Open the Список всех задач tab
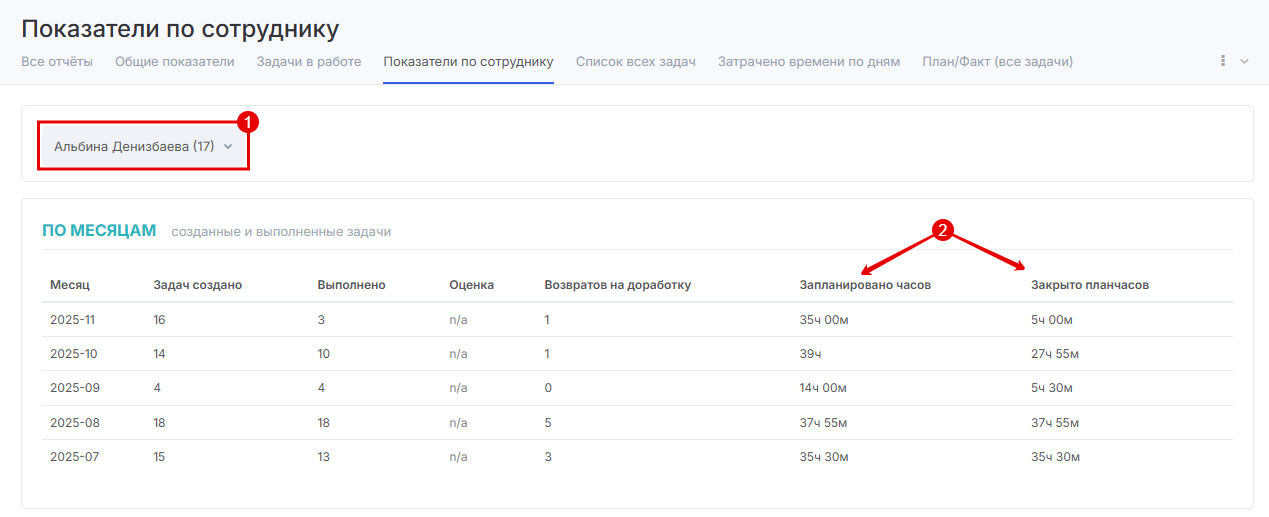The image size is (1269, 517). [635, 62]
